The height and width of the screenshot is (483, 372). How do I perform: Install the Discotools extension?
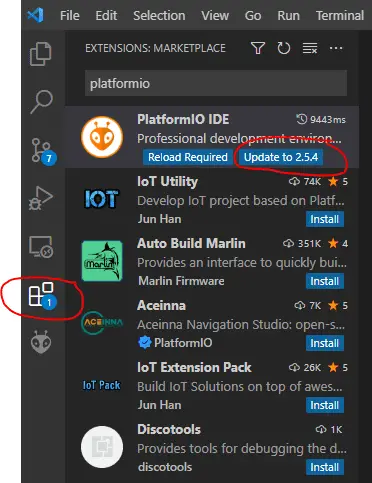click(x=325, y=467)
